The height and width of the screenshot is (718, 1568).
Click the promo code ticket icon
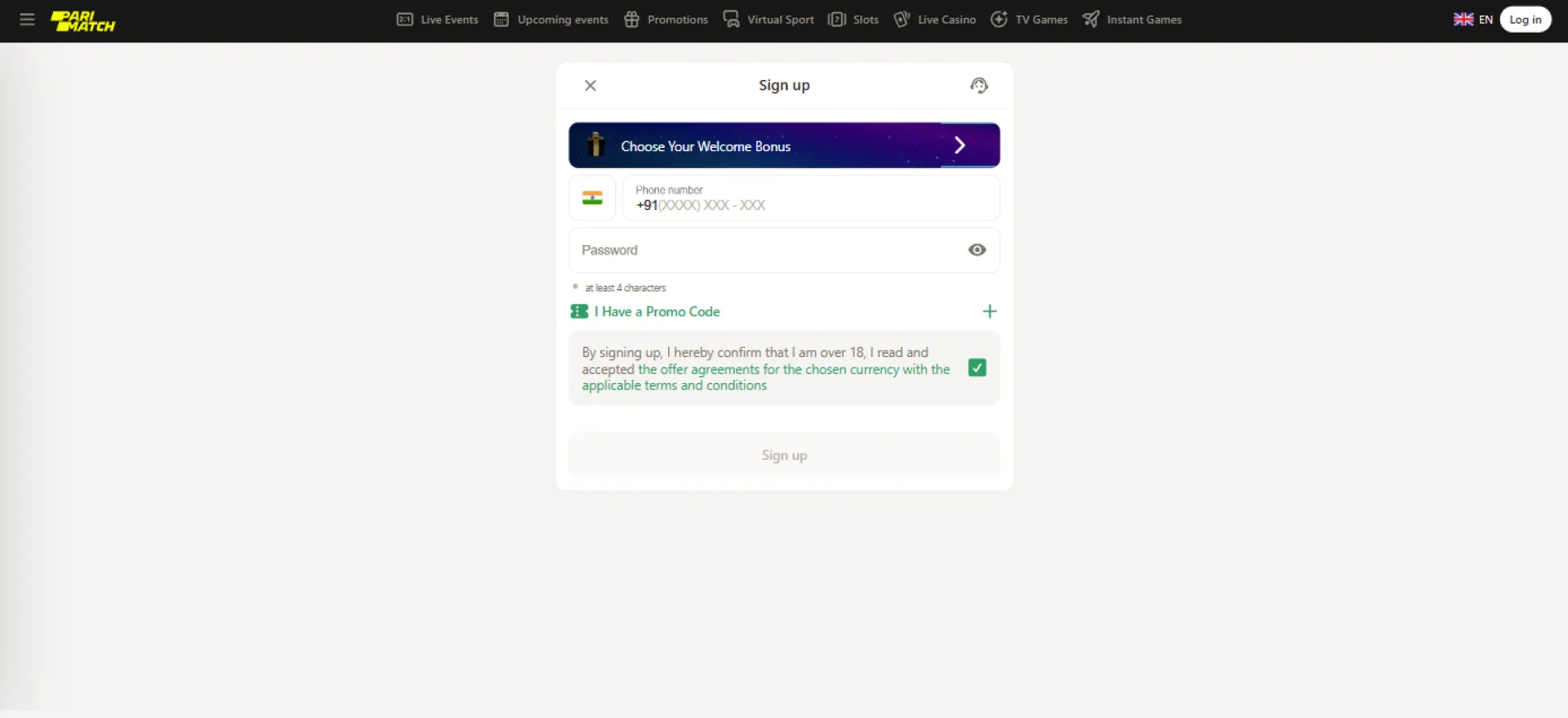tap(579, 311)
